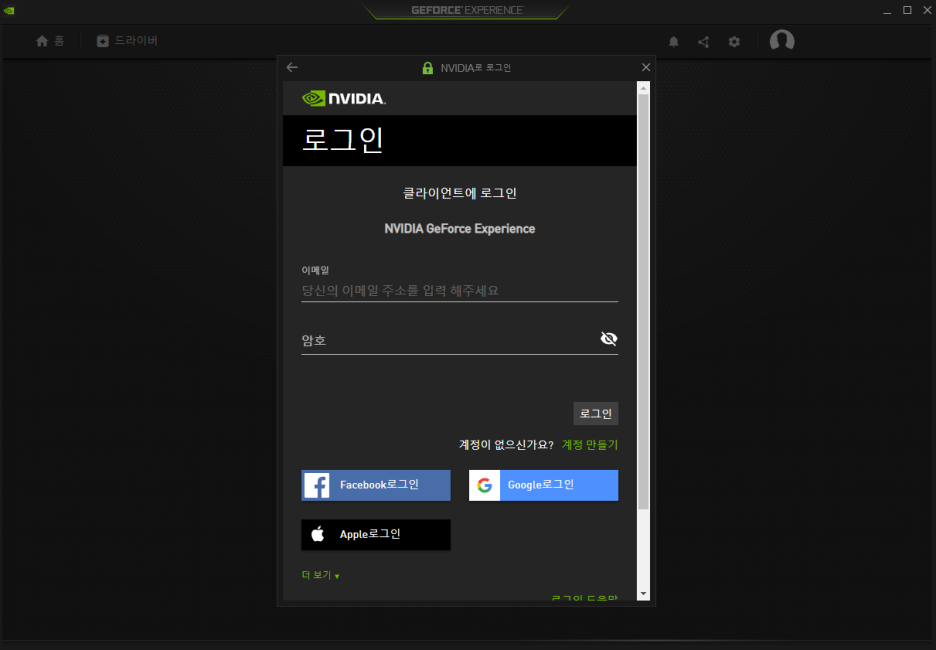Click the 'NVIDIA GeForce Experience' text
The height and width of the screenshot is (650, 936).
tap(460, 229)
